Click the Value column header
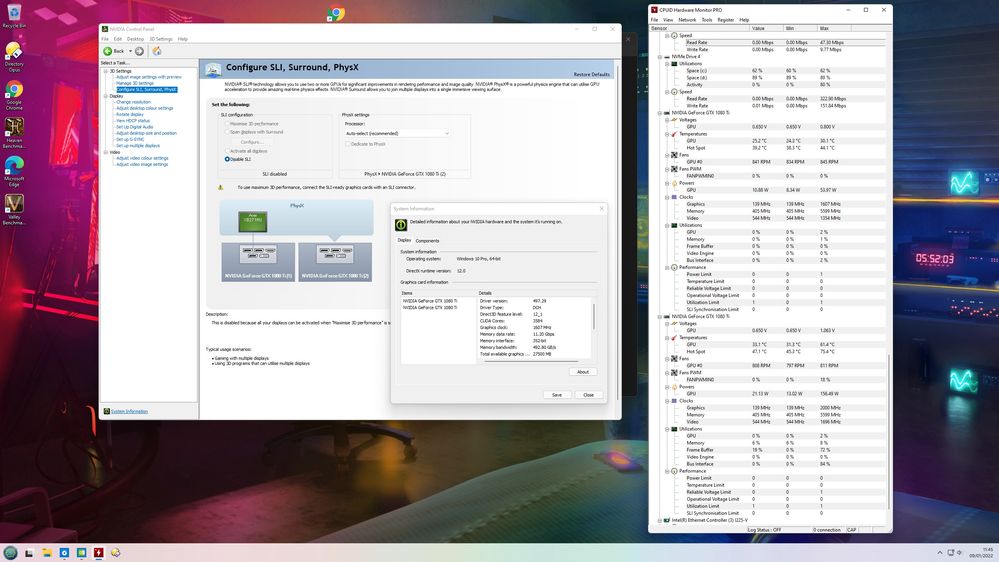This screenshot has height=562, width=999. (x=766, y=28)
